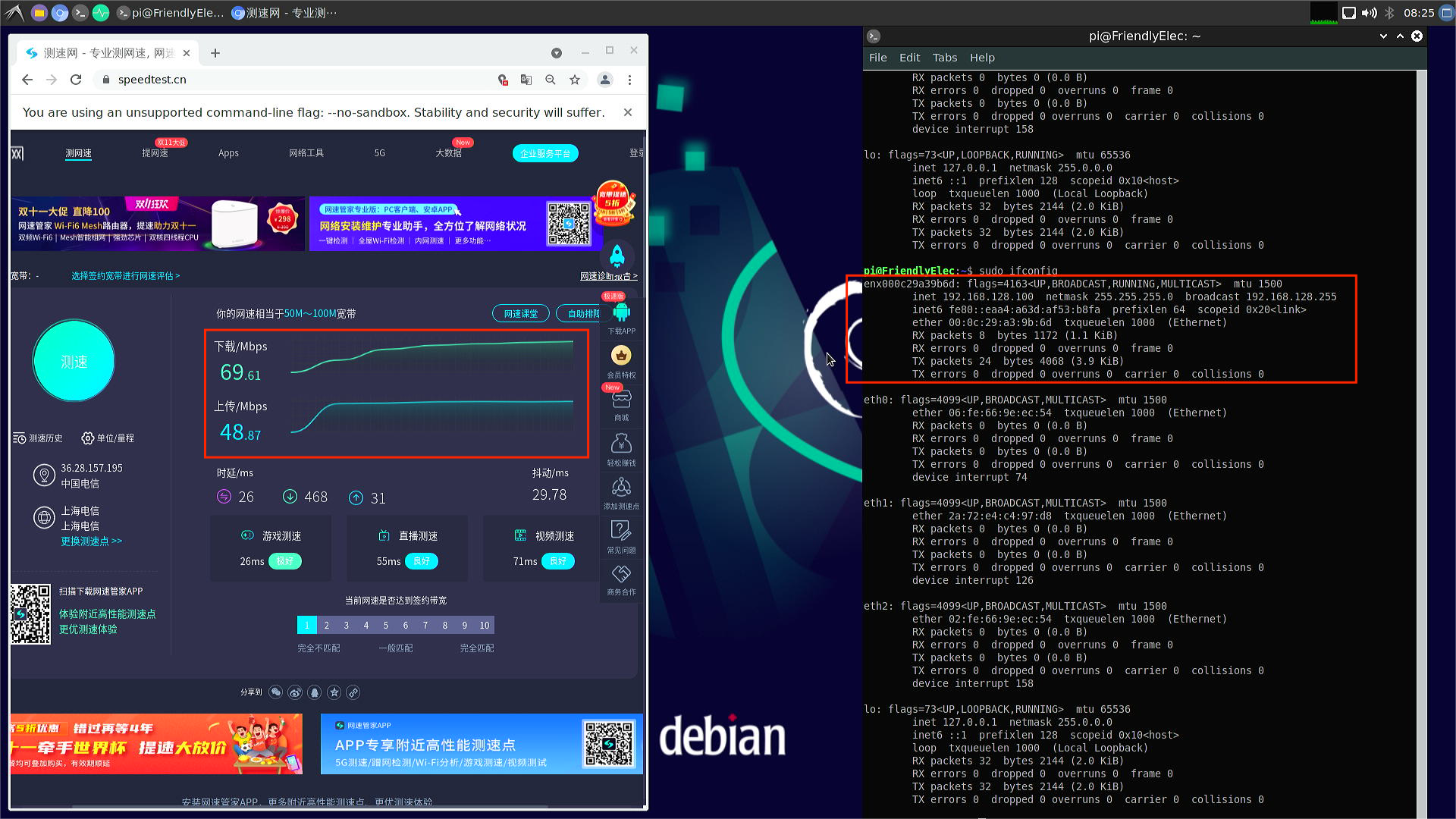Launch terminal from the taskbar quick launcher
Viewport: 1456px width, 819px height.
point(80,13)
